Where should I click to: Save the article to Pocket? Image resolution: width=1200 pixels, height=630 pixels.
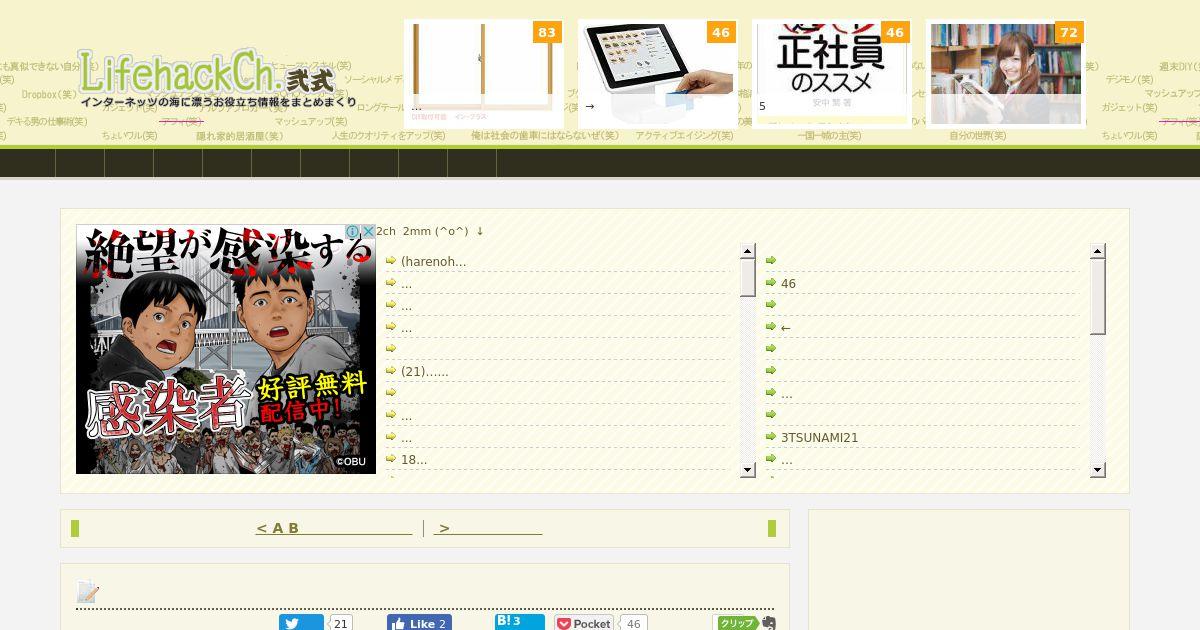(584, 623)
